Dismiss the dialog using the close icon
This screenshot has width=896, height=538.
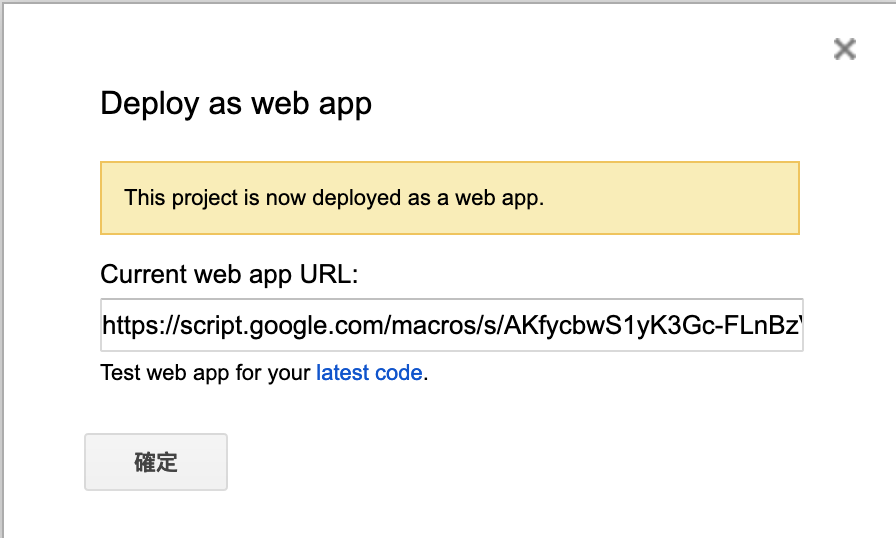(x=845, y=49)
